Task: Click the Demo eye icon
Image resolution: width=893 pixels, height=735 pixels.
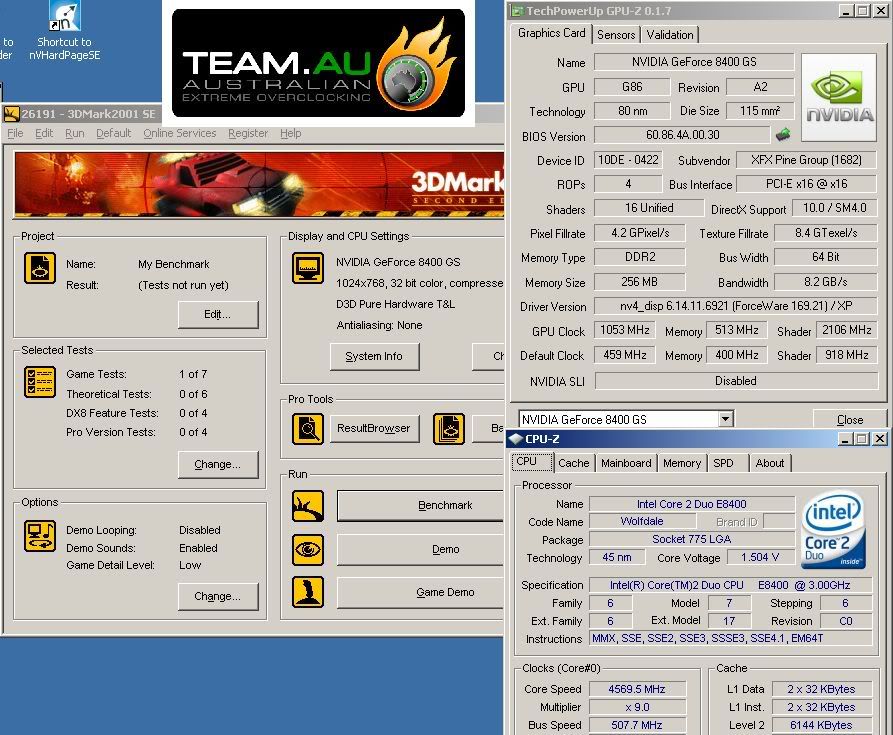Action: point(308,549)
